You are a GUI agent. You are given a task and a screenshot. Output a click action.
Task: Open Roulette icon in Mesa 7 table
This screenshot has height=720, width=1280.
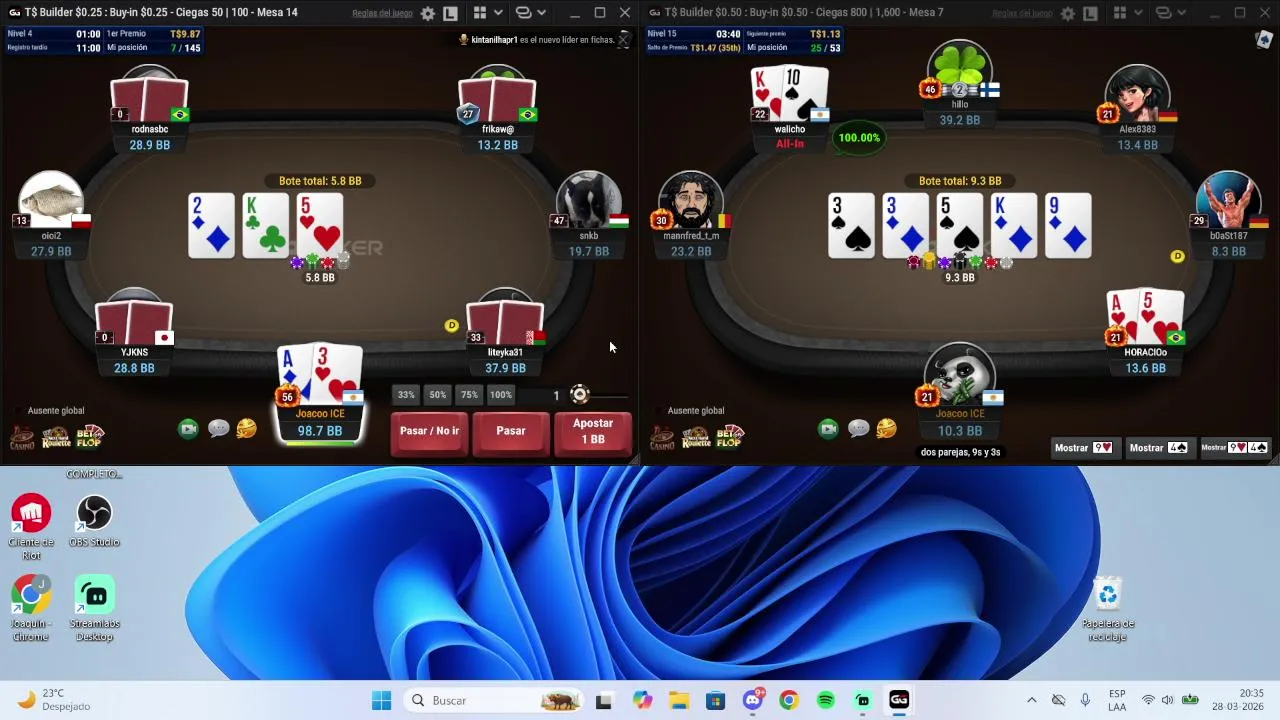click(x=696, y=437)
